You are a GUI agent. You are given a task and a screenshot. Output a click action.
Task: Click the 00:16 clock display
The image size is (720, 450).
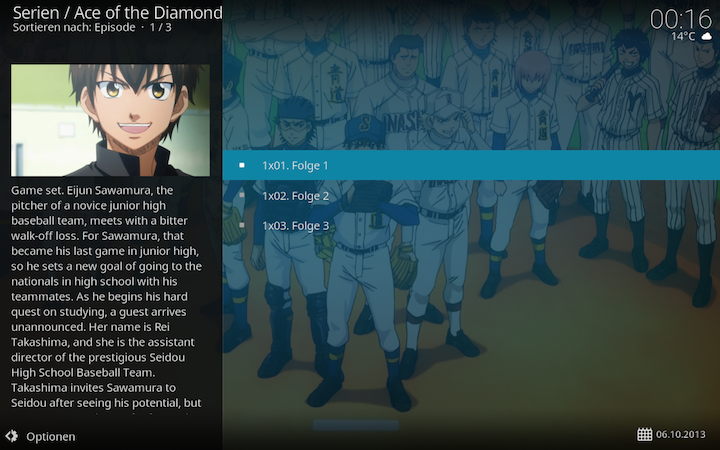pos(681,19)
